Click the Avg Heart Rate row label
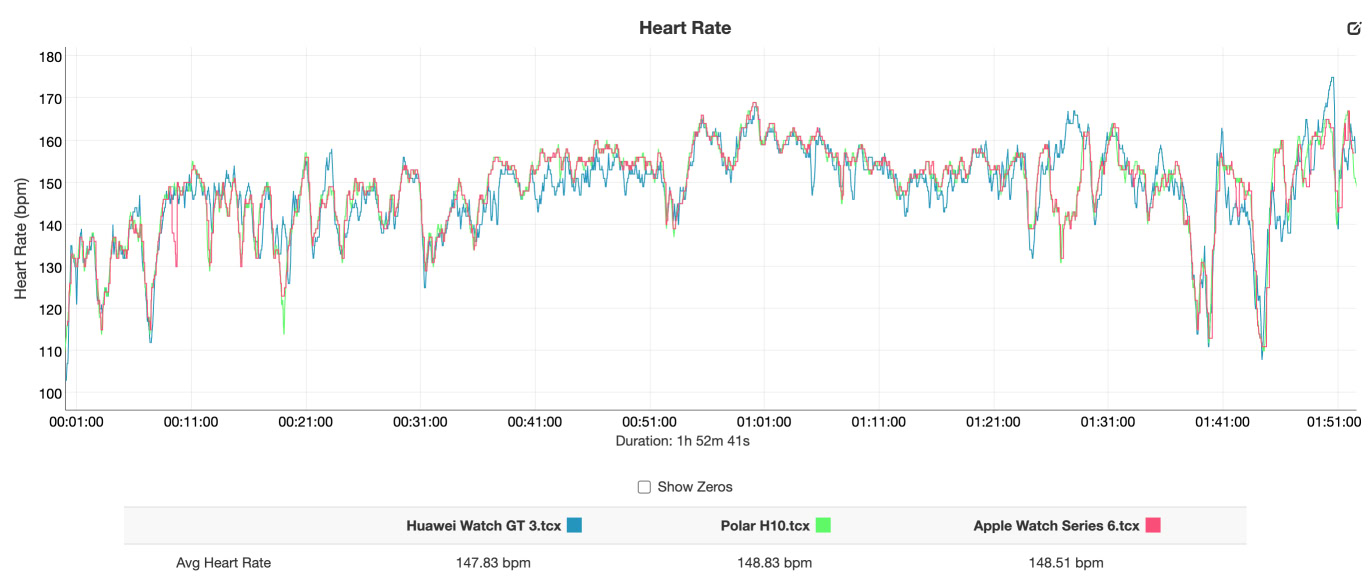This screenshot has width=1371, height=587. pyautogui.click(x=223, y=563)
